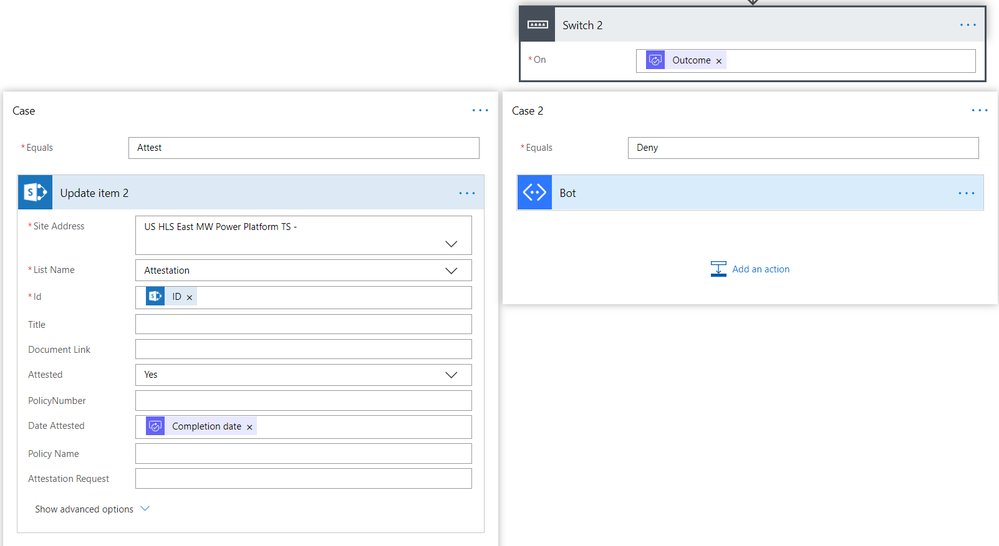
Task: Collapse the Update item 2 header
Action: (x=251, y=192)
